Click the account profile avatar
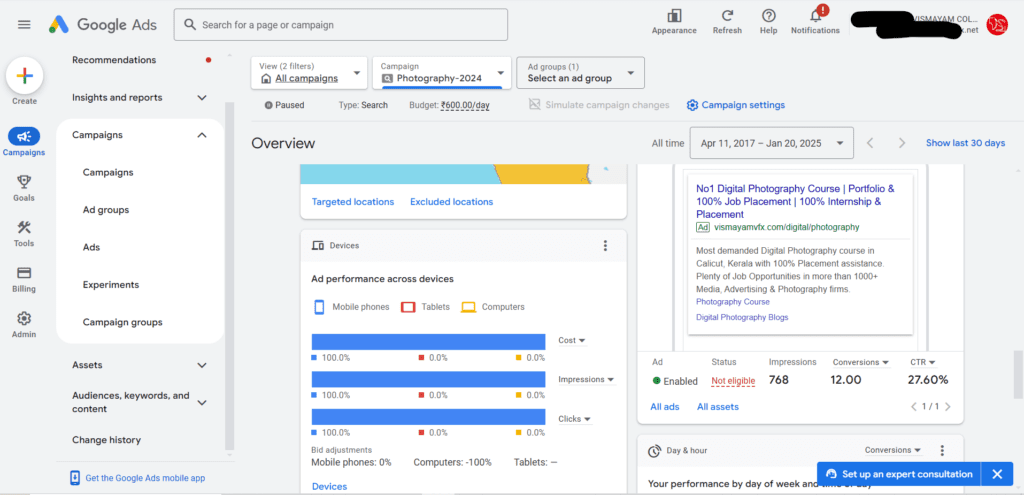This screenshot has height=495, width=1024. coord(997,25)
